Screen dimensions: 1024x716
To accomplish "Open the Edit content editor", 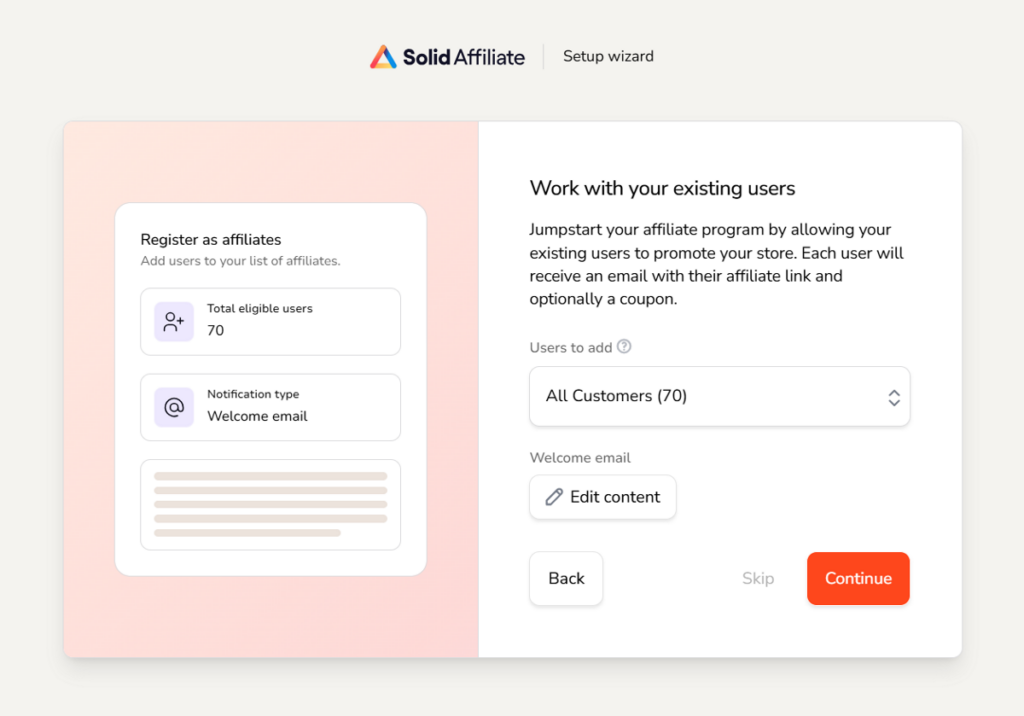I will coord(602,497).
